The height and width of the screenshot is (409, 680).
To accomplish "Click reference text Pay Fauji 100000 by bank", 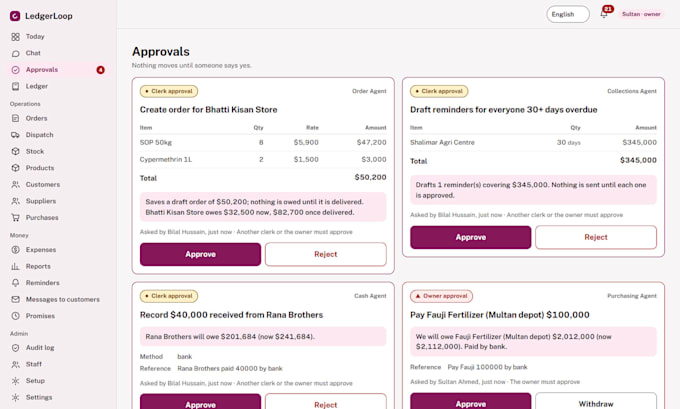I will point(487,367).
